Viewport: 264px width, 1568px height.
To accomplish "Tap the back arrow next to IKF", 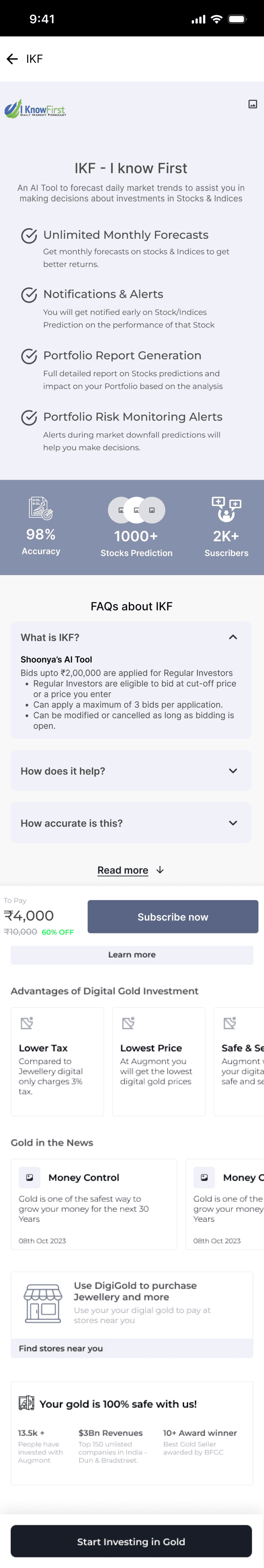I will [x=12, y=59].
